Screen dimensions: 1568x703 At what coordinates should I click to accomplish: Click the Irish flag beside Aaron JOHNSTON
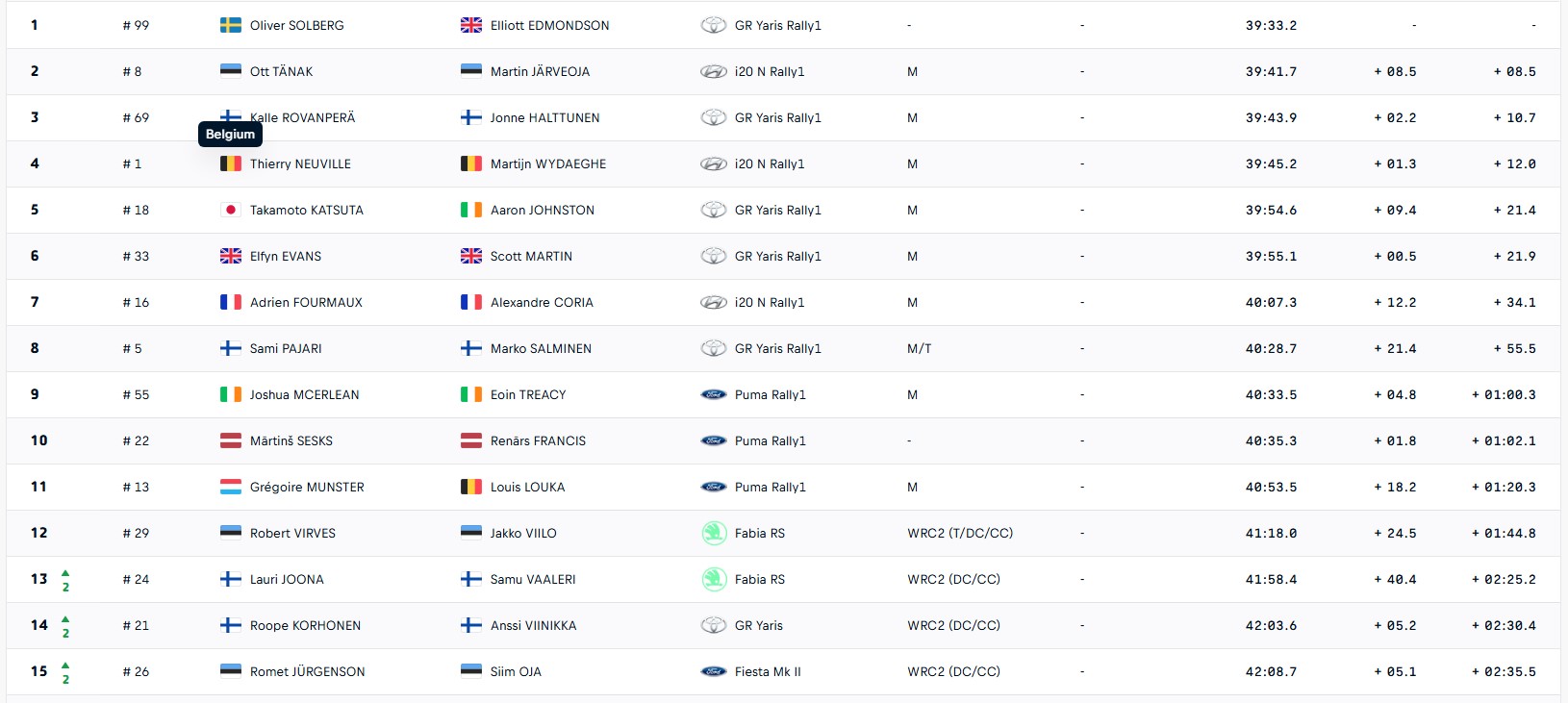(x=471, y=210)
